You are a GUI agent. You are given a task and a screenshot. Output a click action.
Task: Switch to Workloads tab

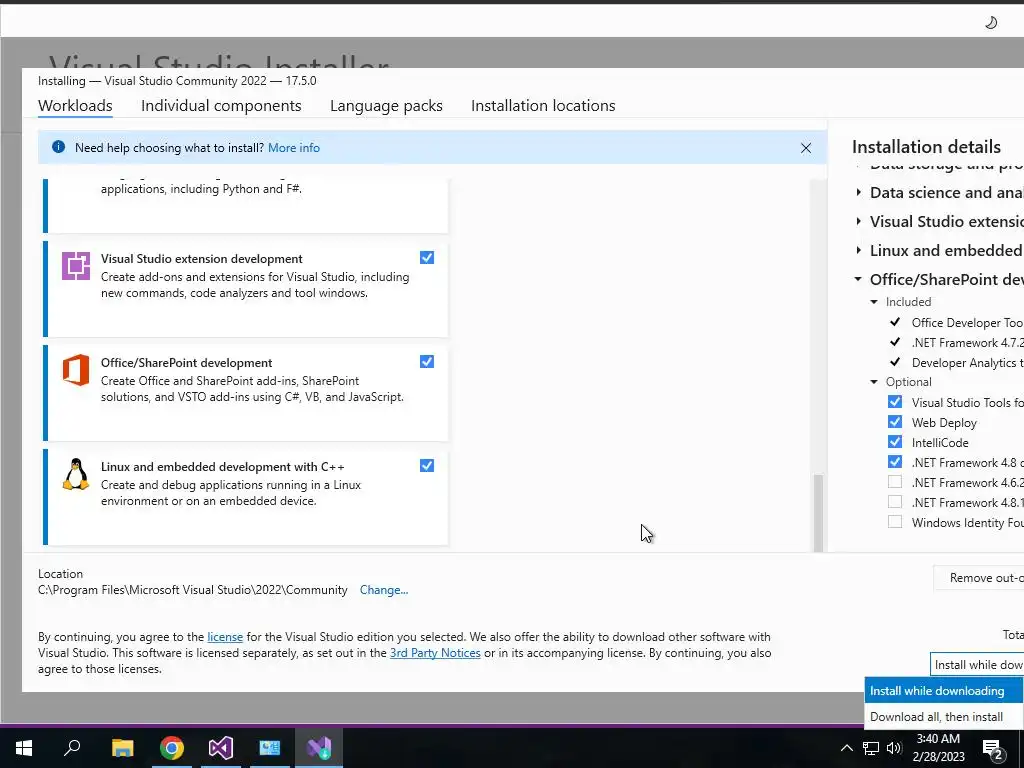click(x=75, y=105)
